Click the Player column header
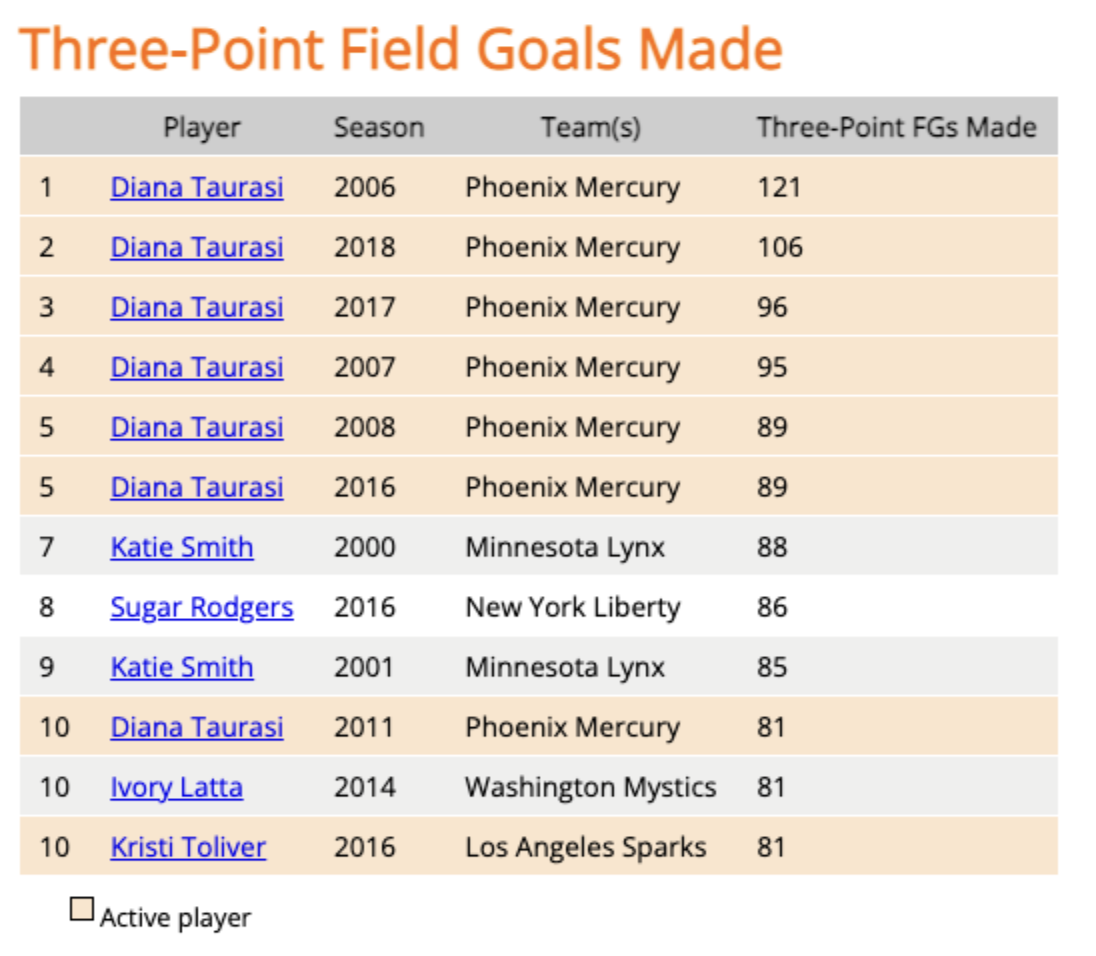The image size is (1096, 956). [x=202, y=127]
